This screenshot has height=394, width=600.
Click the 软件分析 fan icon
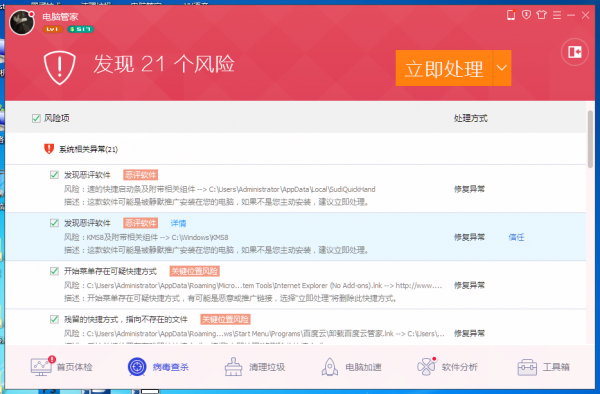tap(426, 366)
